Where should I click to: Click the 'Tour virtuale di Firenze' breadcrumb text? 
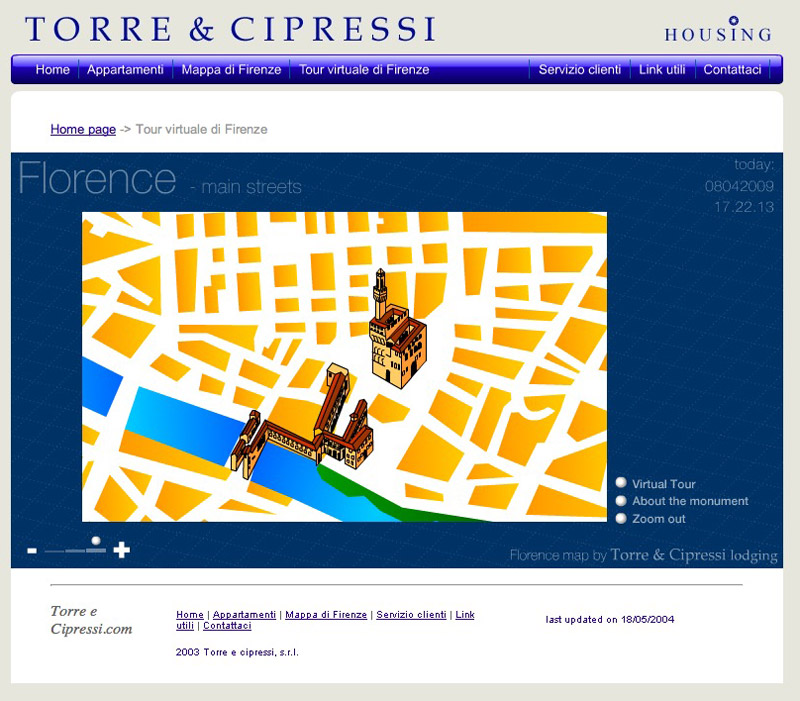tap(202, 130)
